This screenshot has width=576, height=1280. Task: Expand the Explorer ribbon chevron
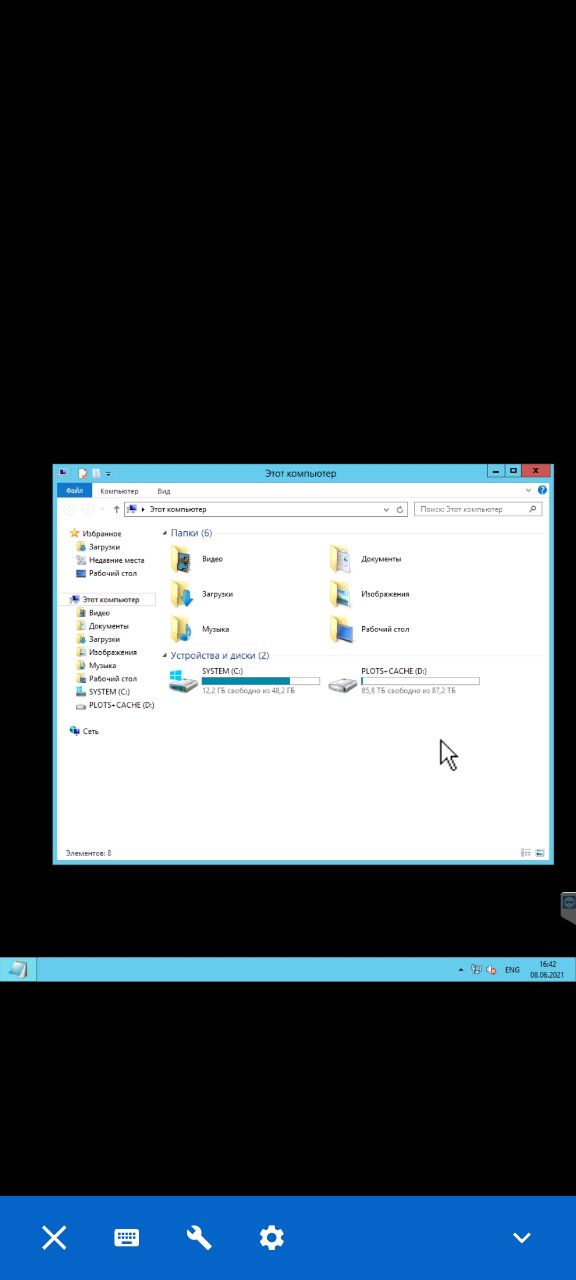pyautogui.click(x=529, y=491)
